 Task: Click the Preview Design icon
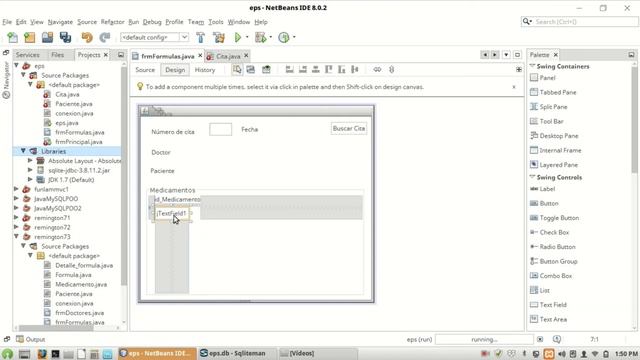click(x=266, y=70)
